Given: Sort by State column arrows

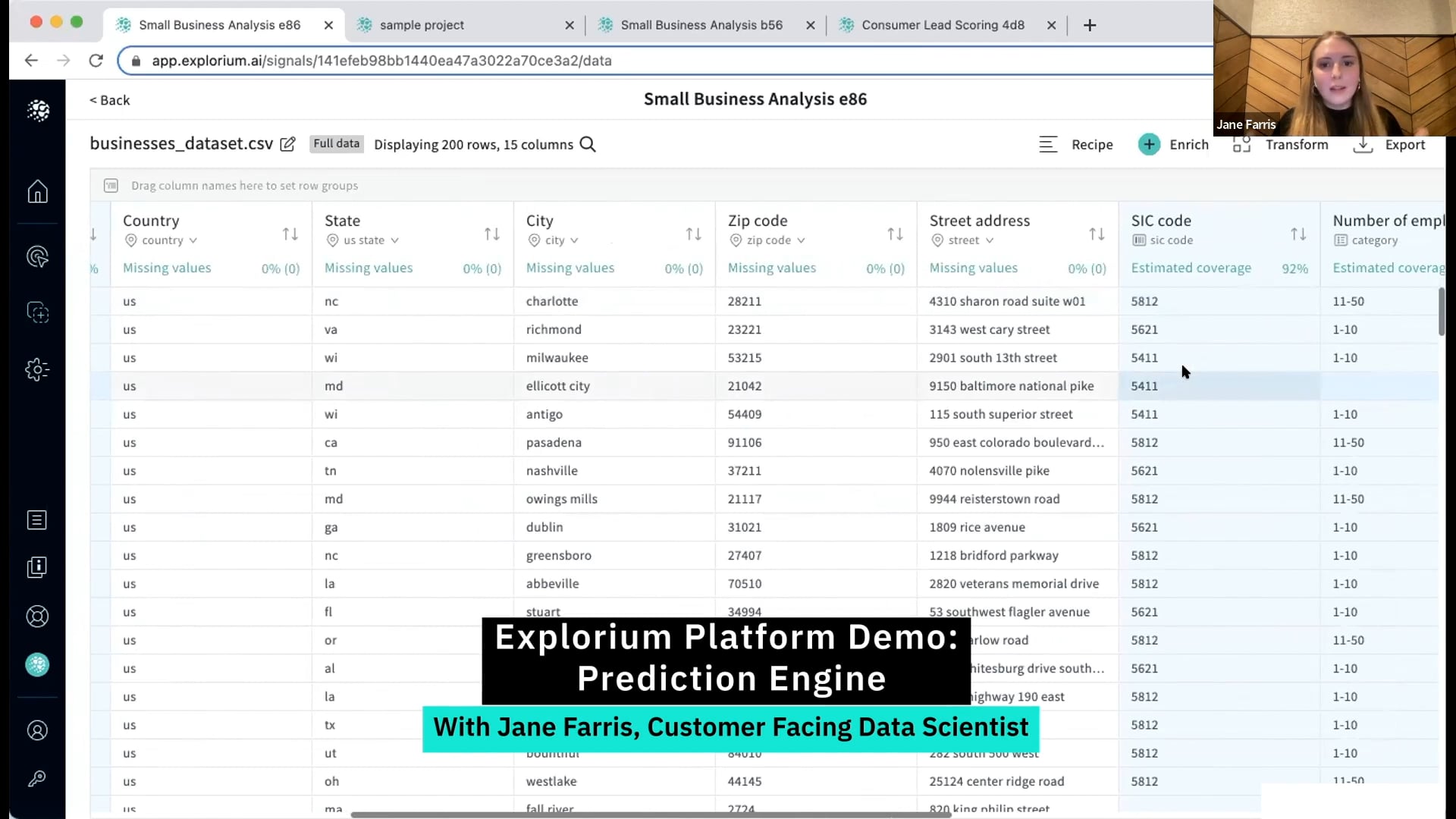Looking at the screenshot, I should 492,234.
